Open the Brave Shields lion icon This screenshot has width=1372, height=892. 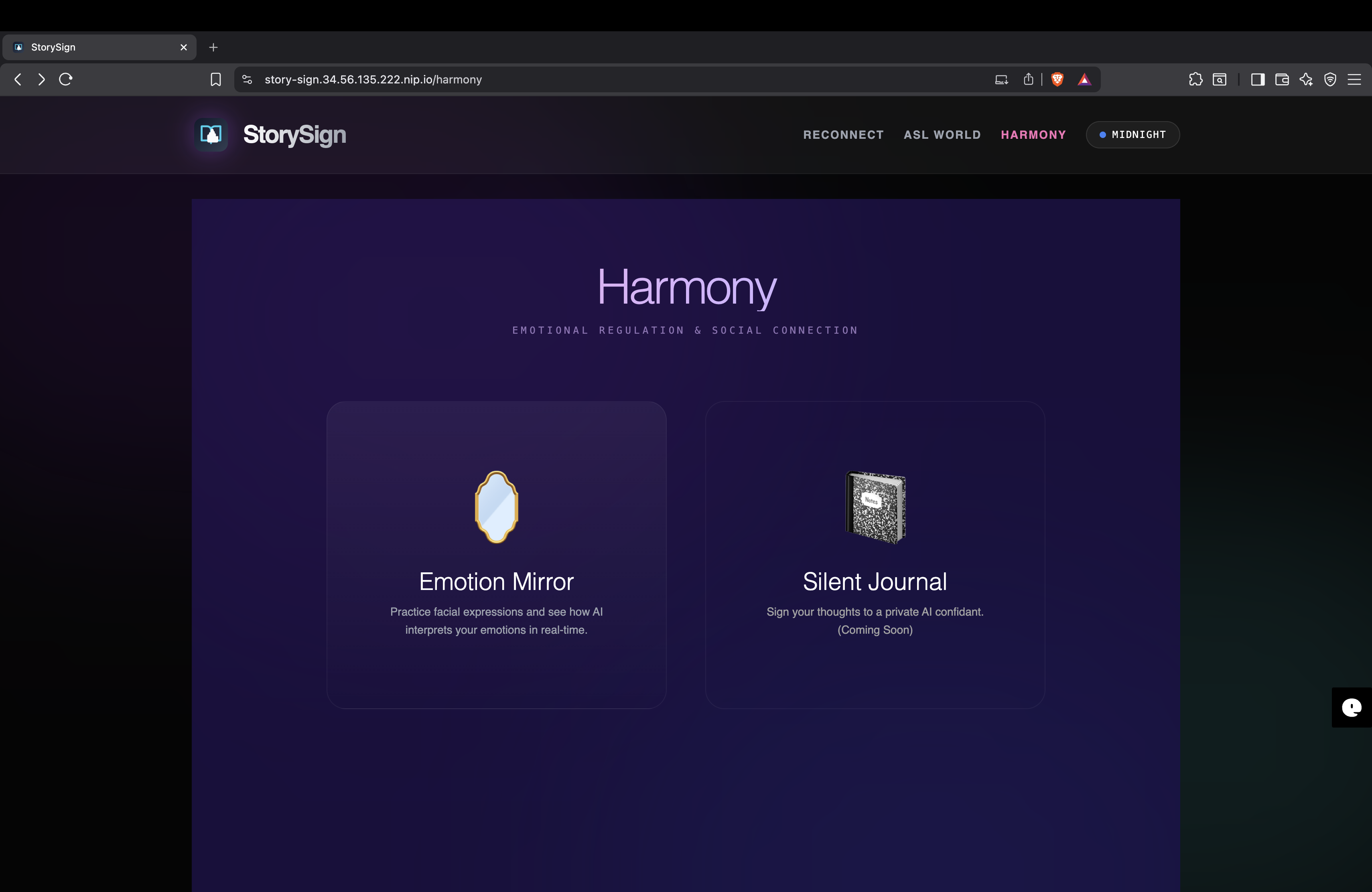1057,79
